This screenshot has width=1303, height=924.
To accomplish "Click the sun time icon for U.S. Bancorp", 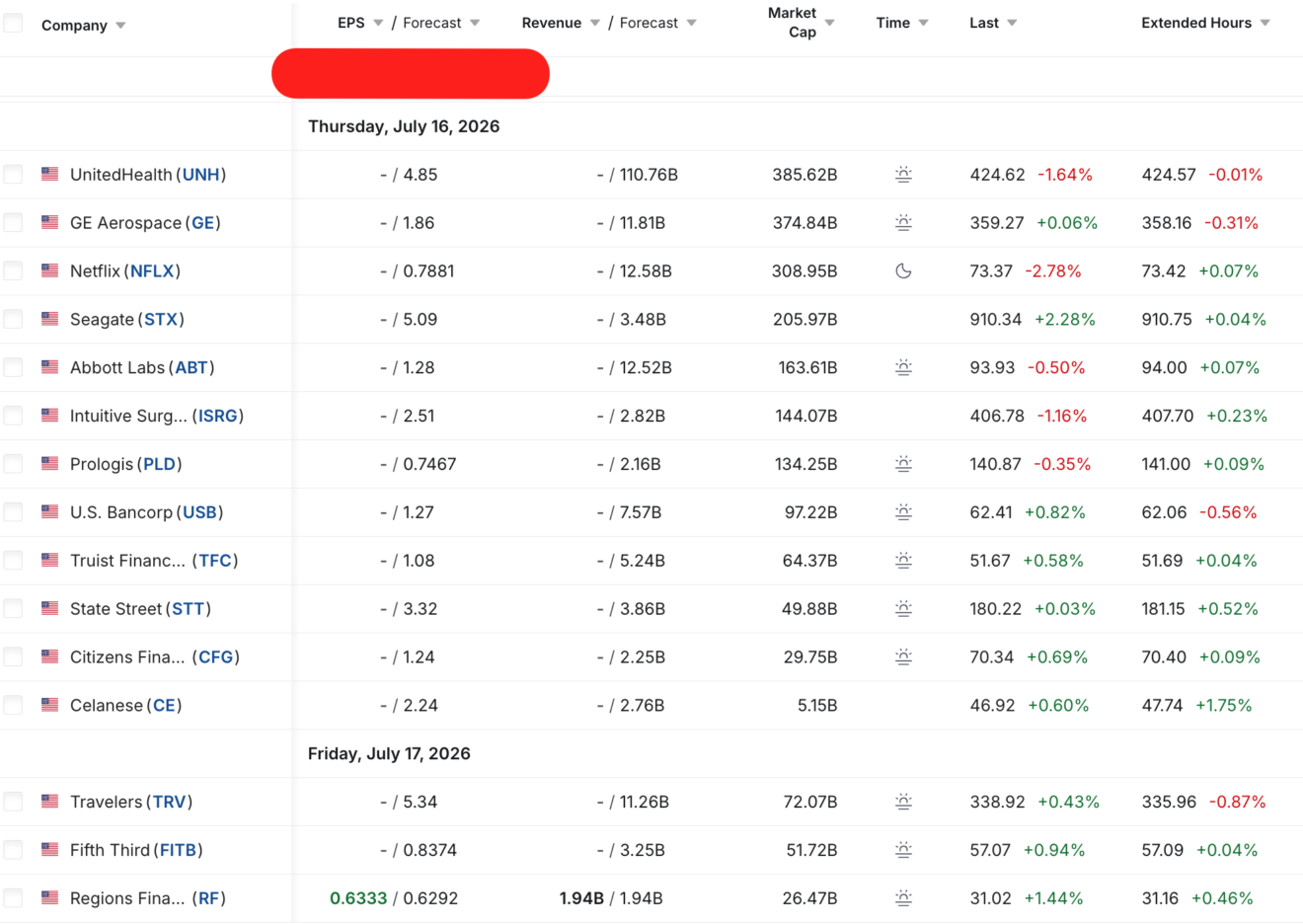I will pyautogui.click(x=903, y=512).
